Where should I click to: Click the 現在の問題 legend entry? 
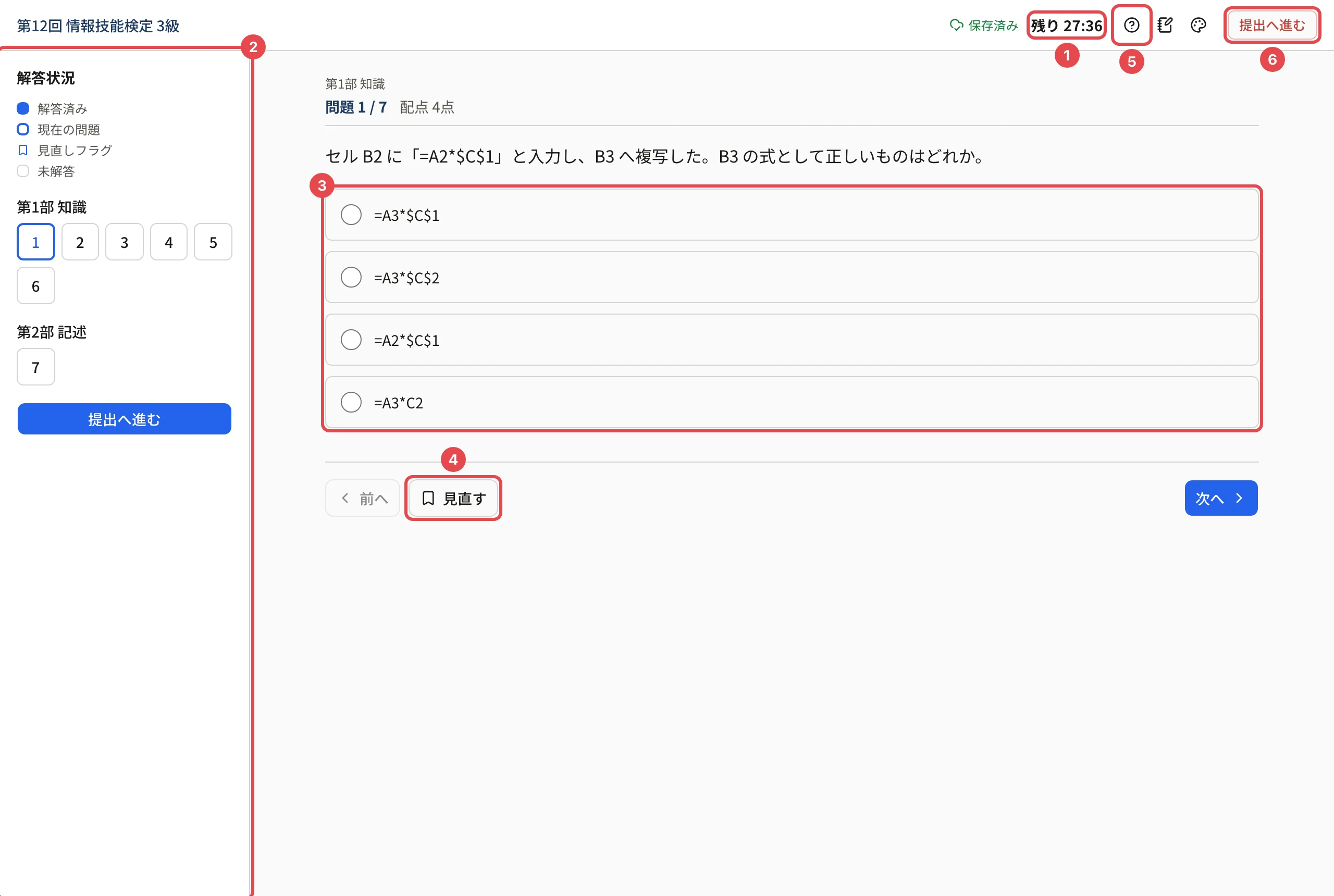click(58, 130)
